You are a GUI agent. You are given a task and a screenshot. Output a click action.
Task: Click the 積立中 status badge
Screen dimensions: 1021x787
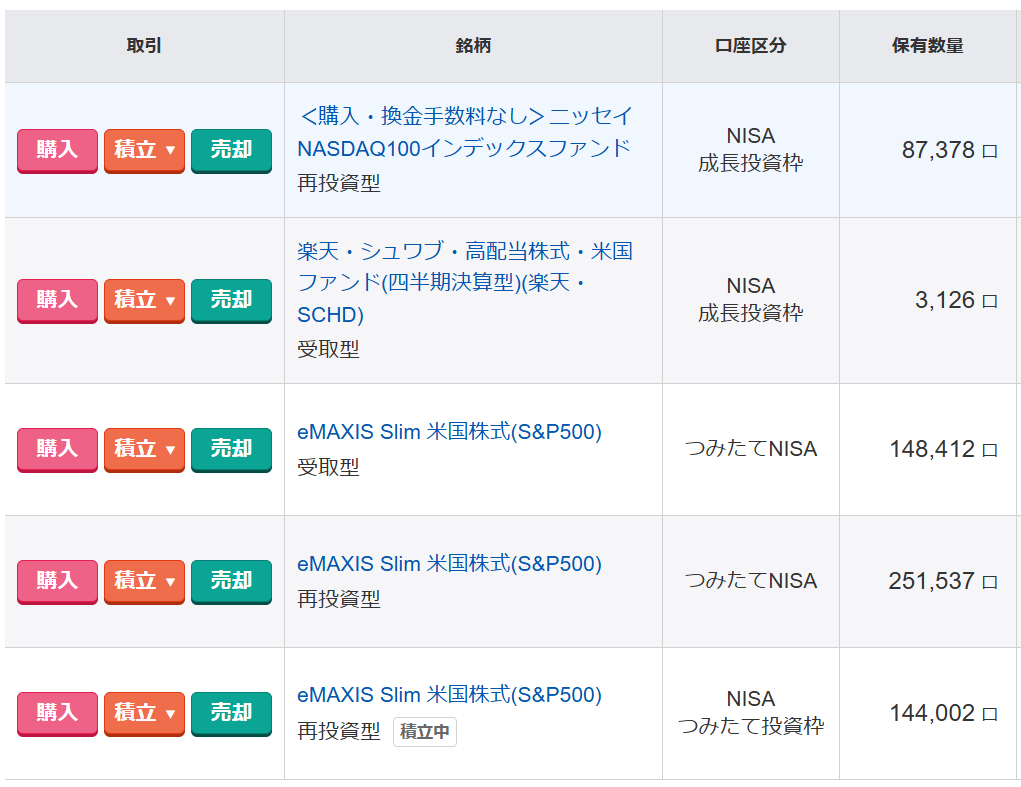pyautogui.click(x=425, y=732)
